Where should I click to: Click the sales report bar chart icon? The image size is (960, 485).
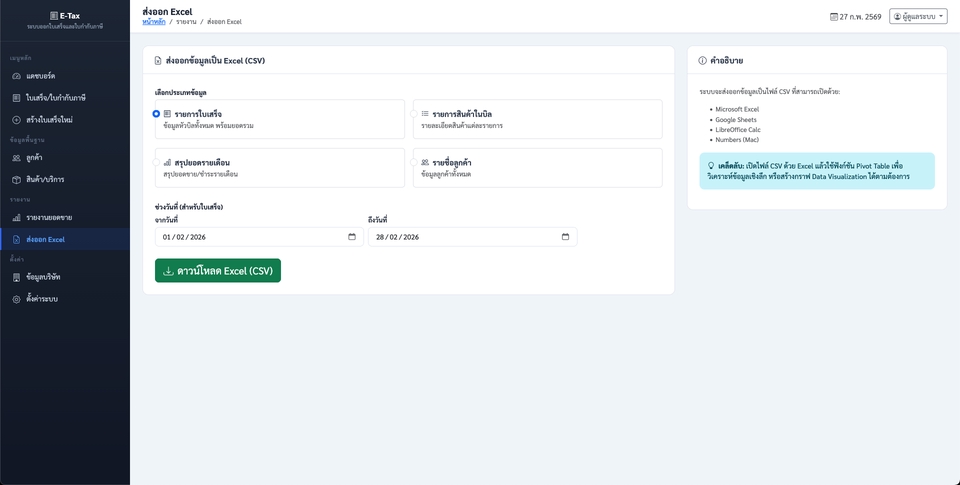tap(16, 217)
